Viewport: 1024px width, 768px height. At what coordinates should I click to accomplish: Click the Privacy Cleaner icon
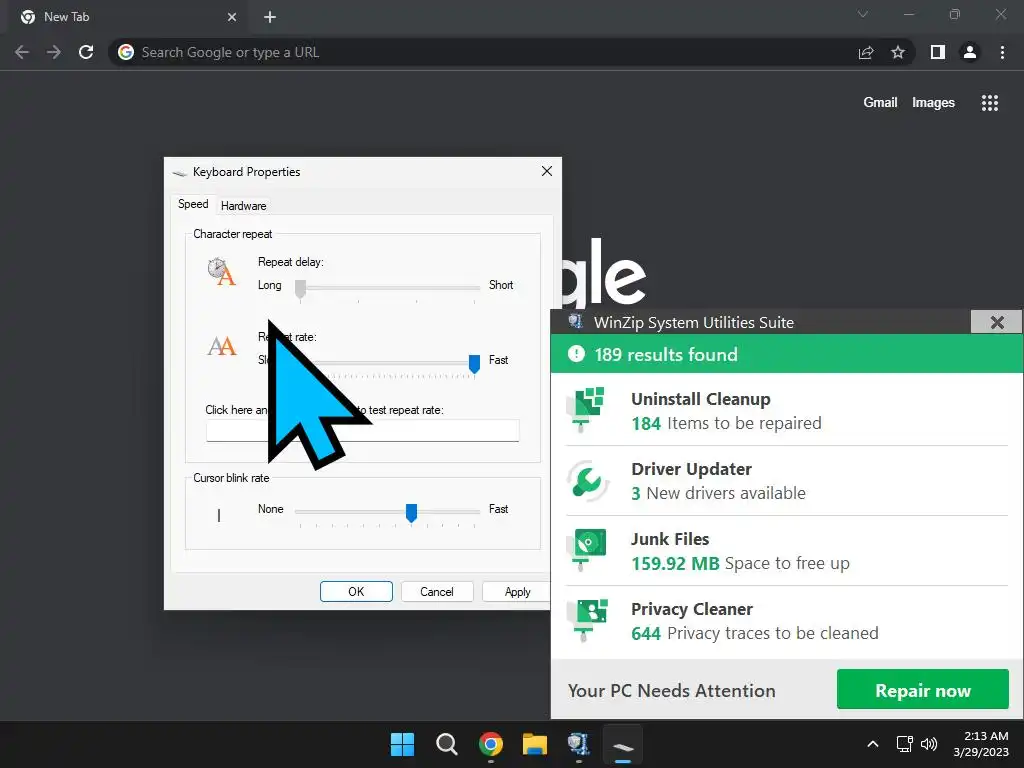[x=587, y=620]
